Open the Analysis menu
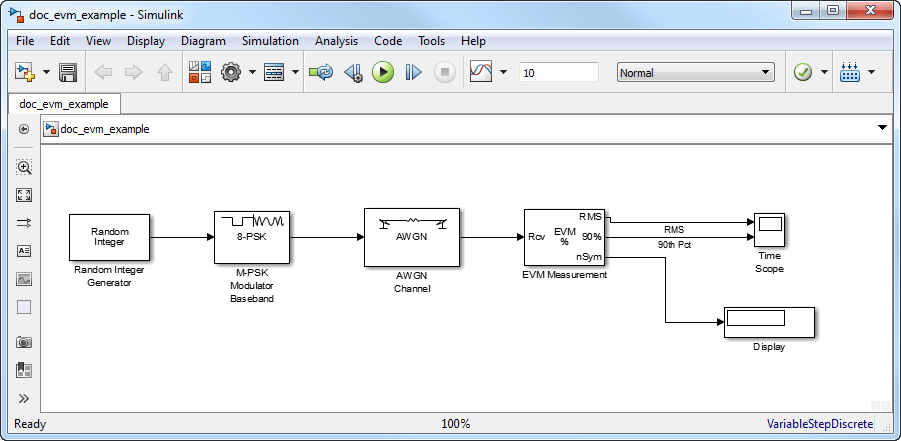Viewport: 901px width, 441px height. tap(336, 41)
